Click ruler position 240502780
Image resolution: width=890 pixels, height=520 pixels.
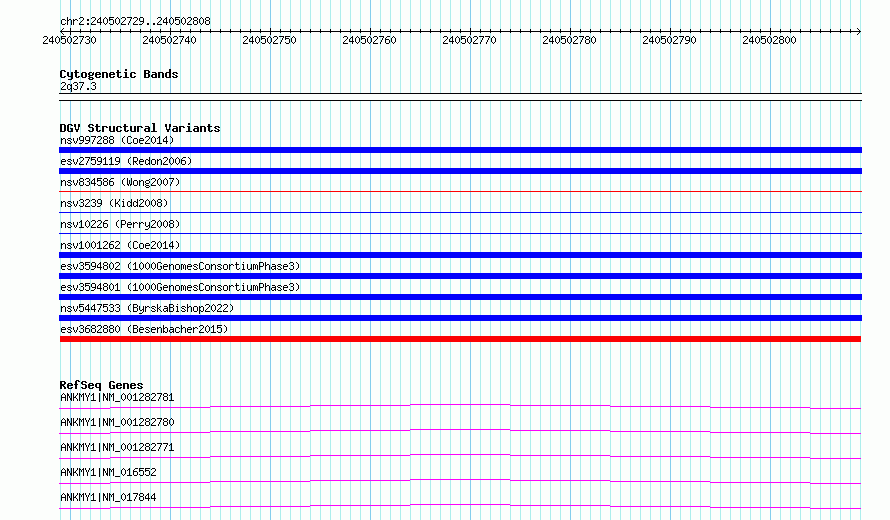coord(569,40)
